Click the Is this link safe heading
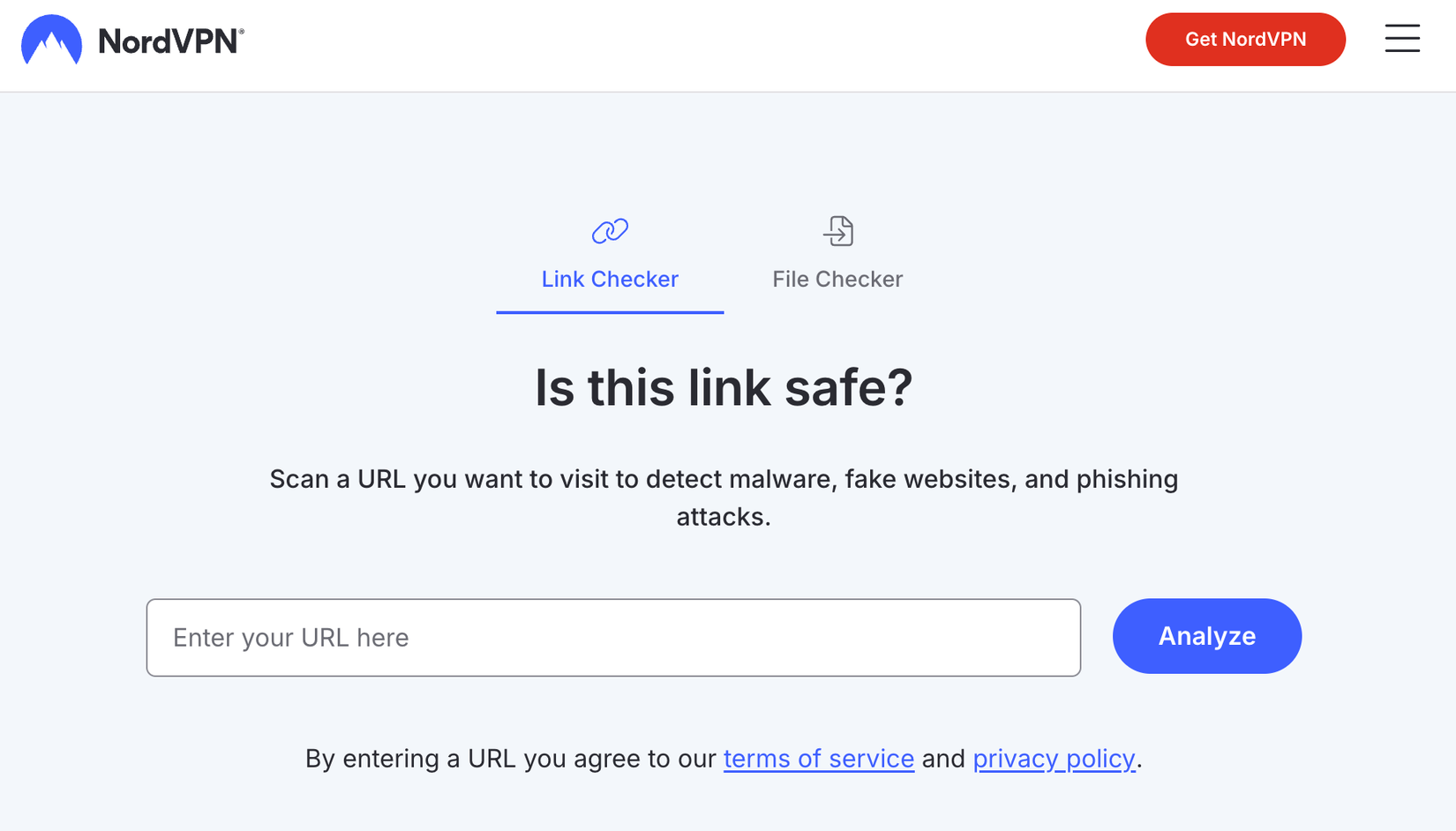 tap(723, 387)
